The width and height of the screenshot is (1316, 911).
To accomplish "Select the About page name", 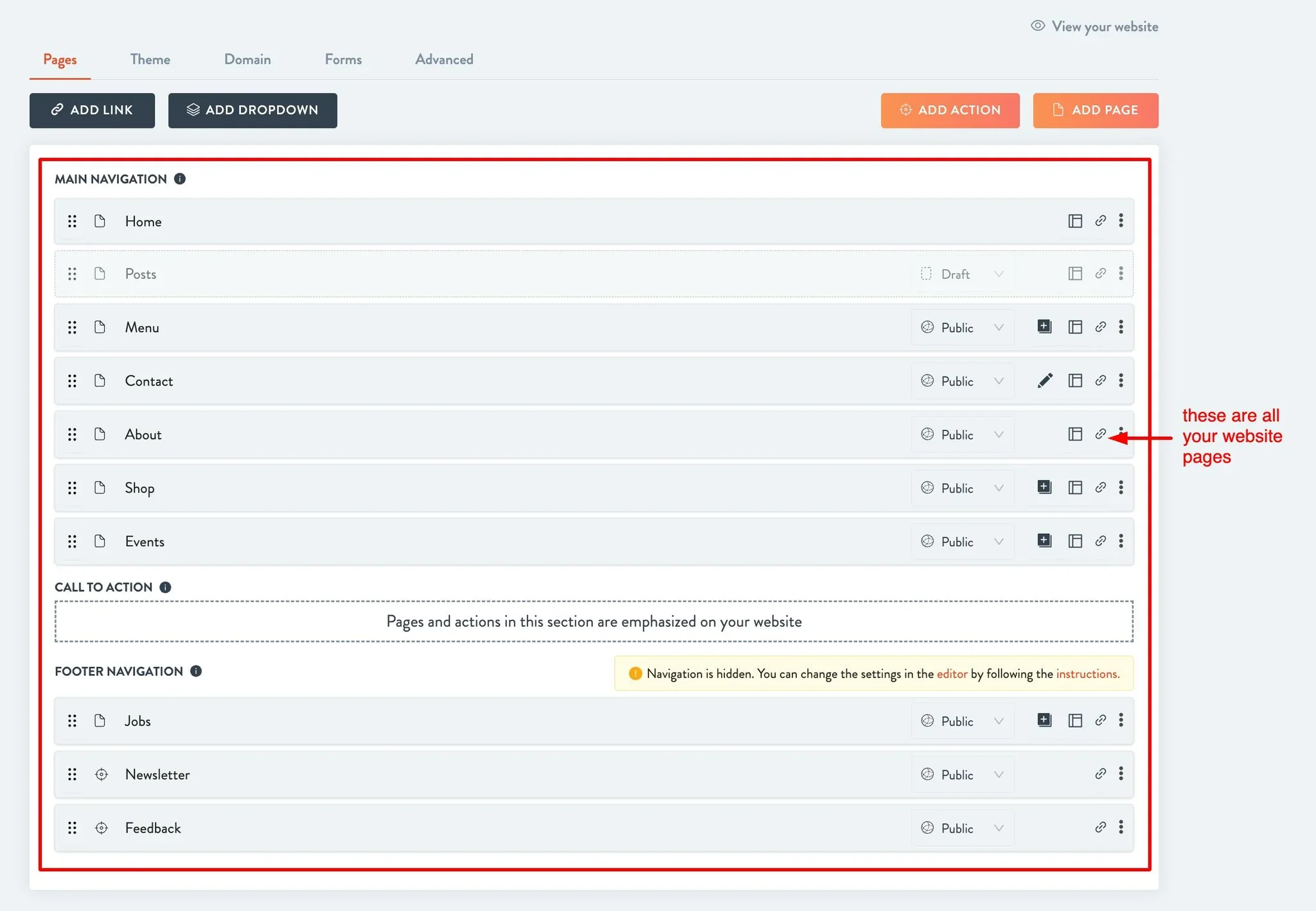I will (x=143, y=434).
